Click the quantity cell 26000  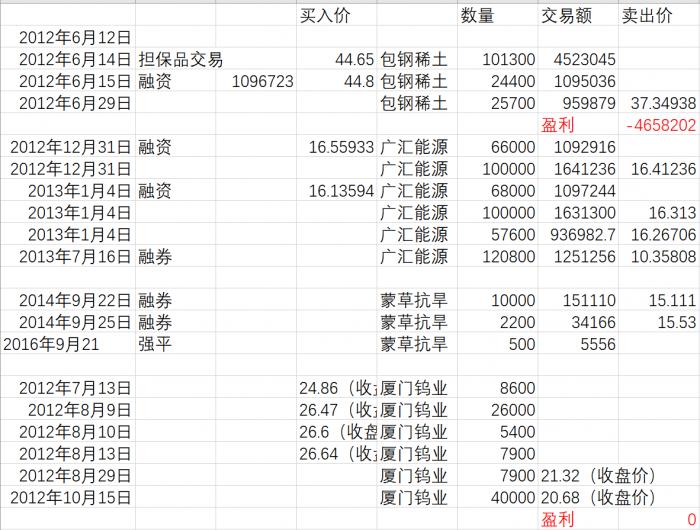tap(497, 409)
